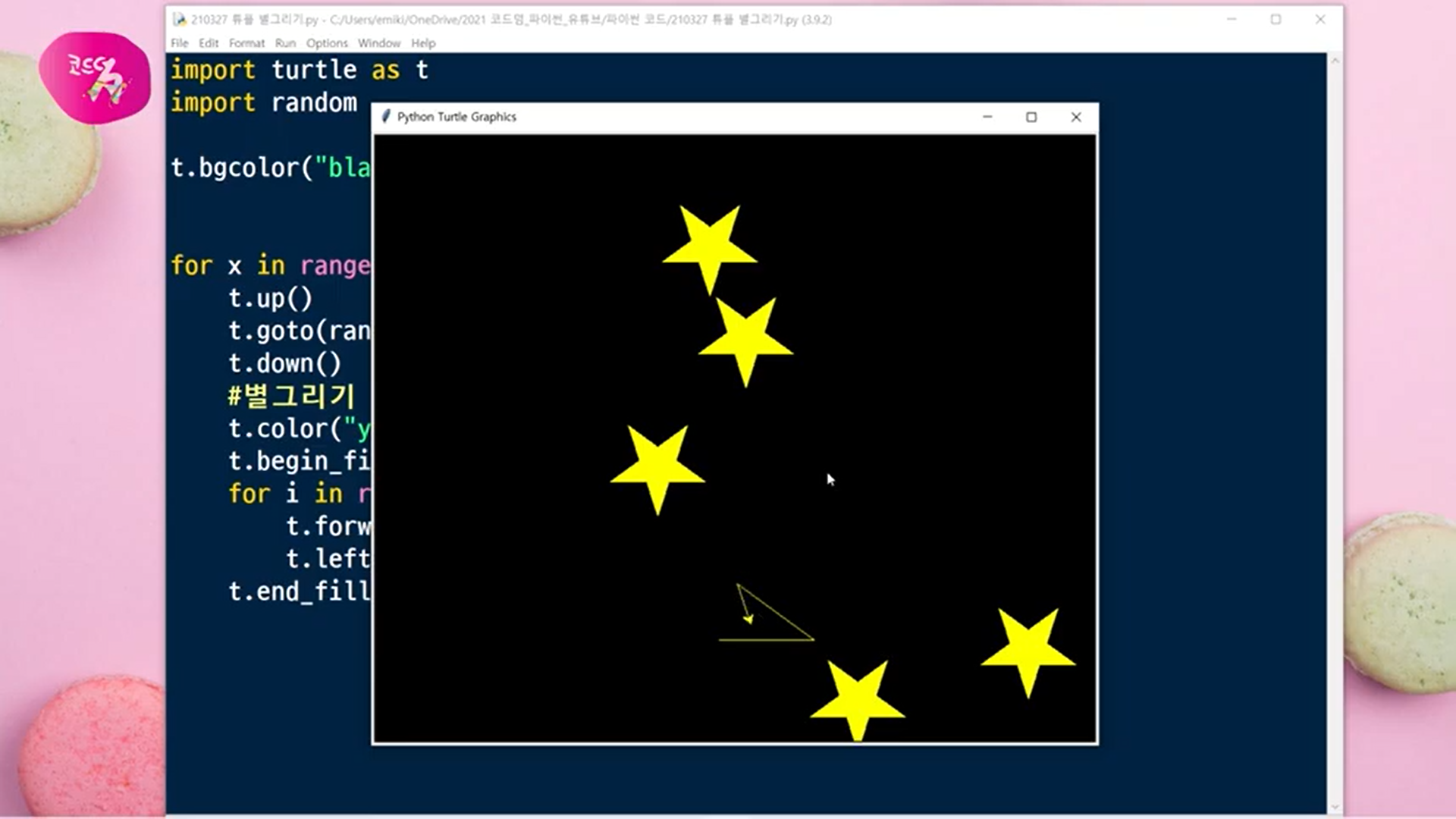Minimize the IDLE editor window
Viewport: 1456px width, 819px height.
pos(1232,20)
